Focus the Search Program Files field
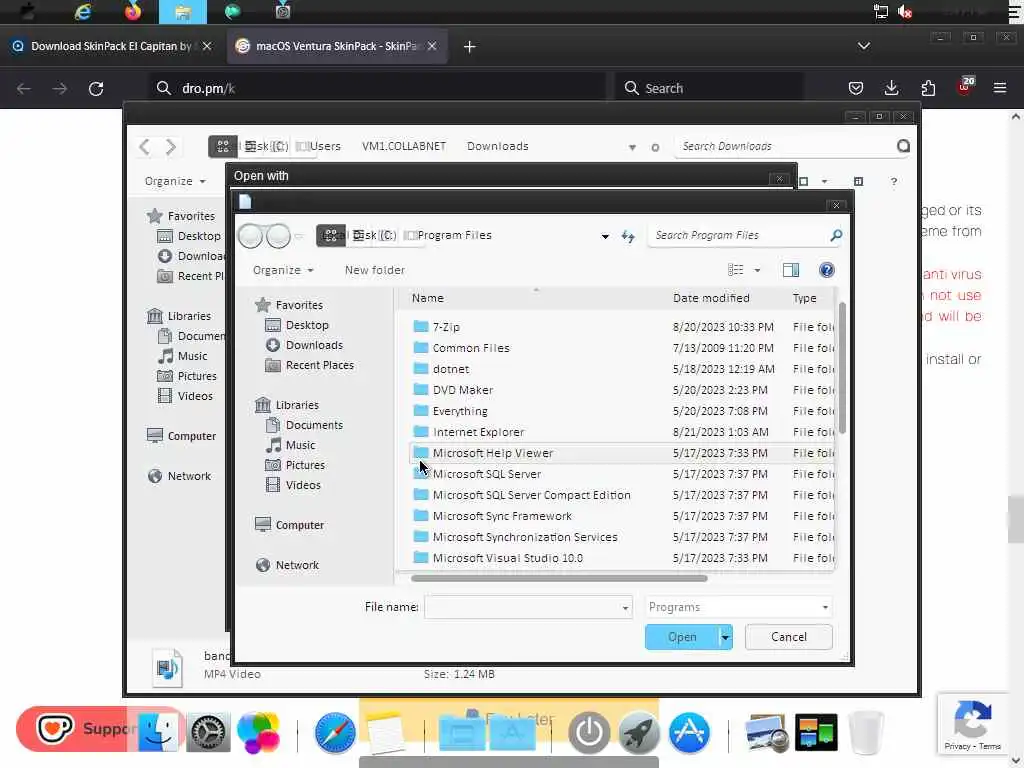1024x768 pixels. (738, 235)
